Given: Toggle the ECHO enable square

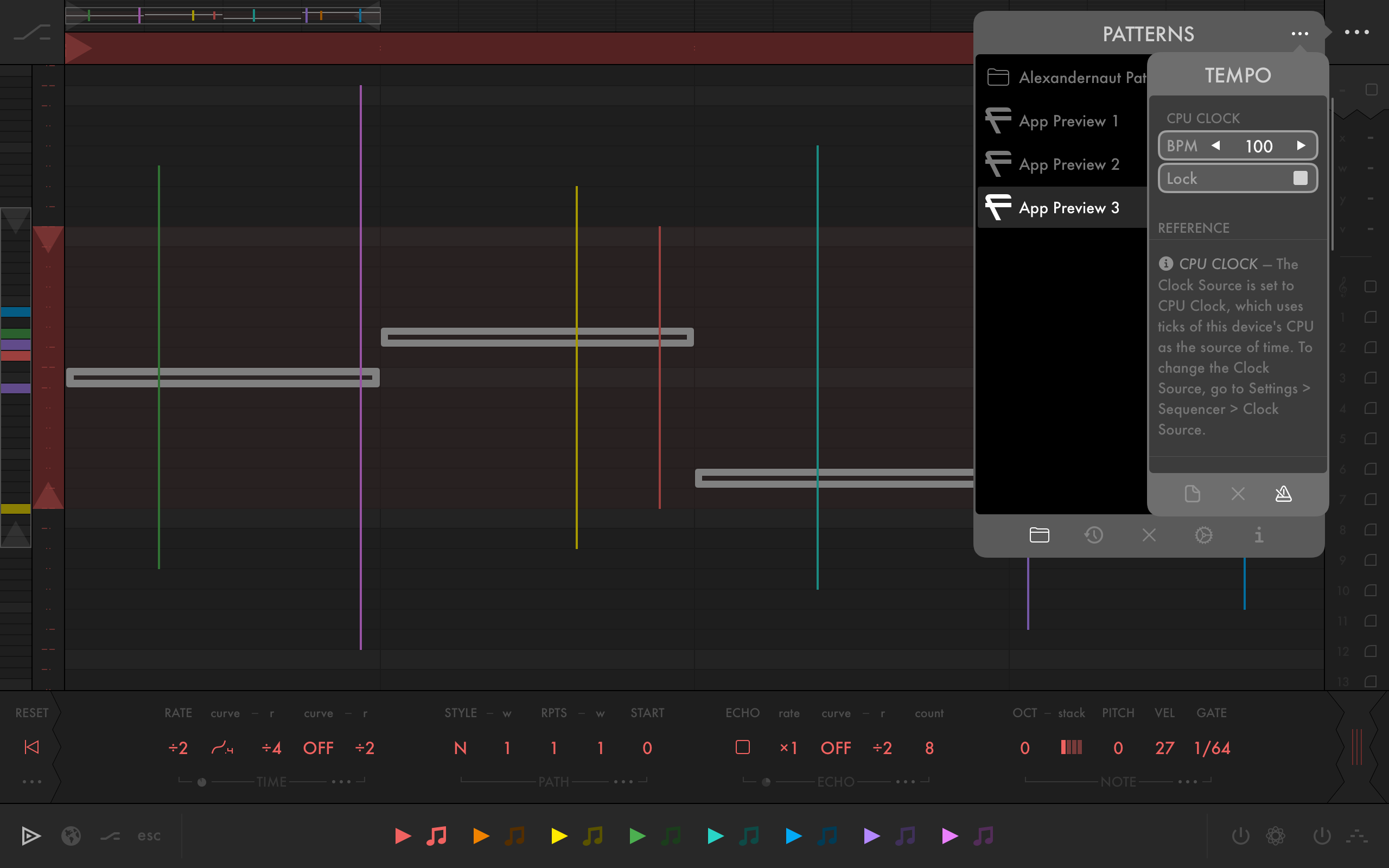Looking at the screenshot, I should coord(742,747).
